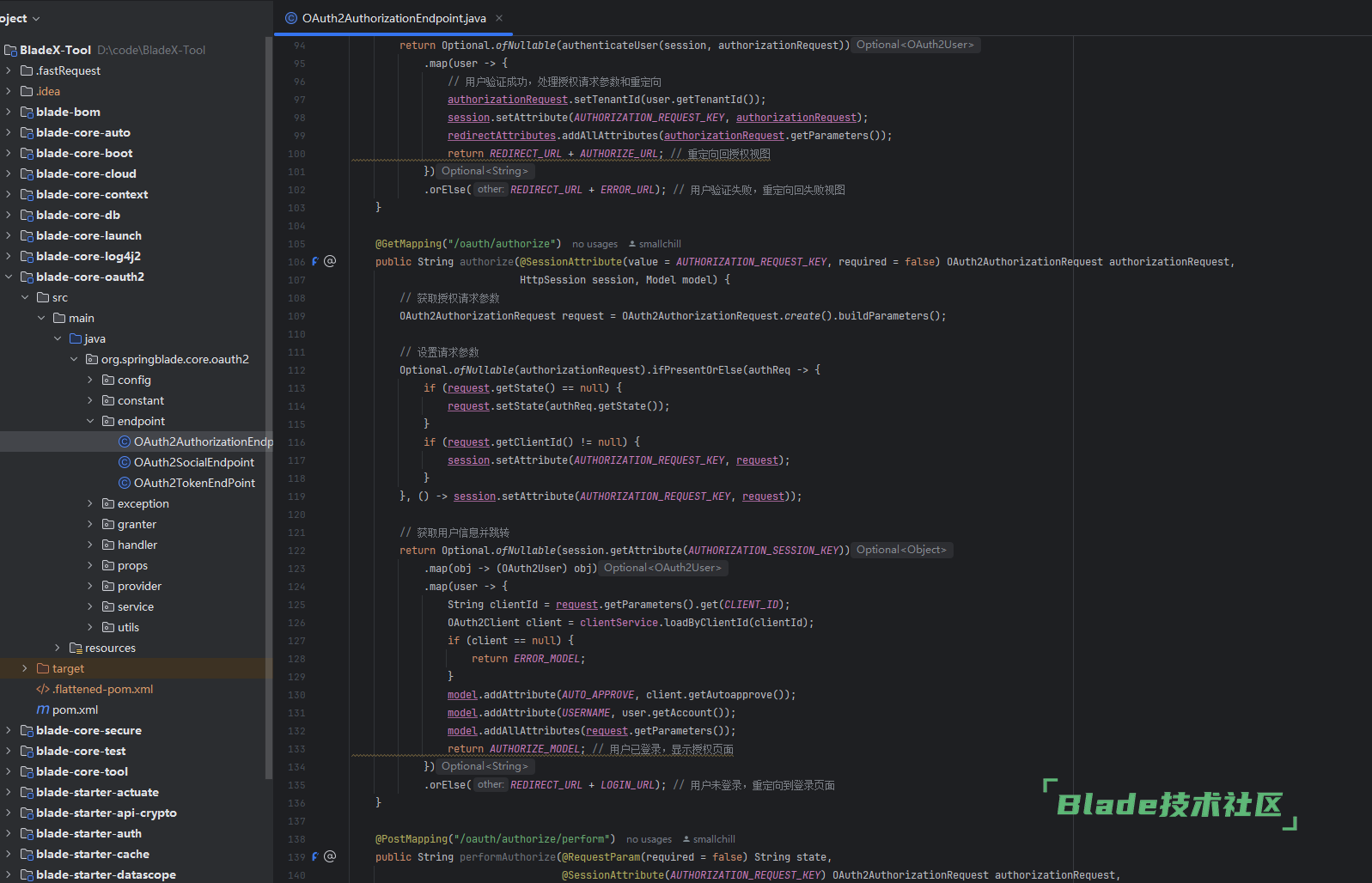Click the service package icon
The width and height of the screenshot is (1372, 883).
tap(108, 606)
